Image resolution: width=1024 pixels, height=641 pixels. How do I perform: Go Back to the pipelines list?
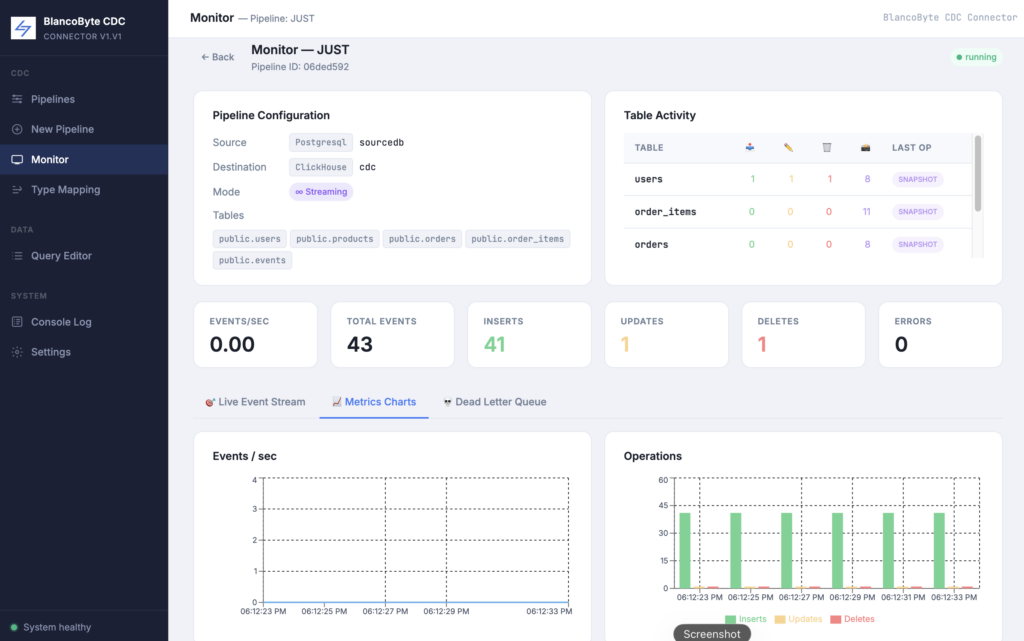point(217,57)
